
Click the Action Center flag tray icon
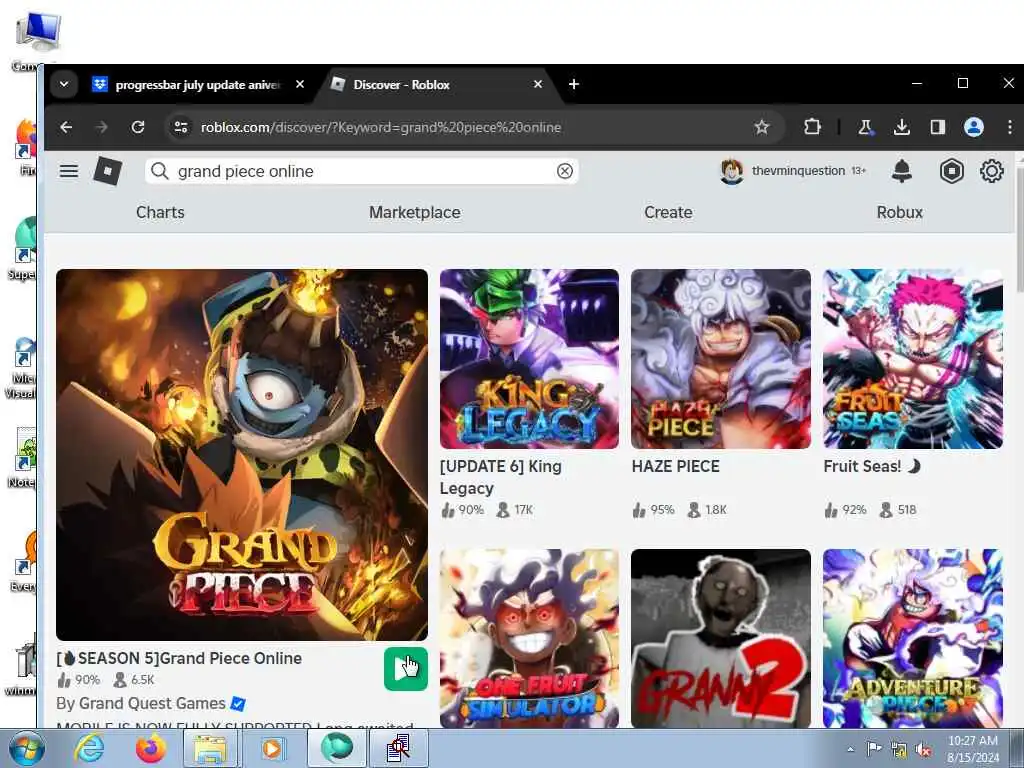(874, 748)
